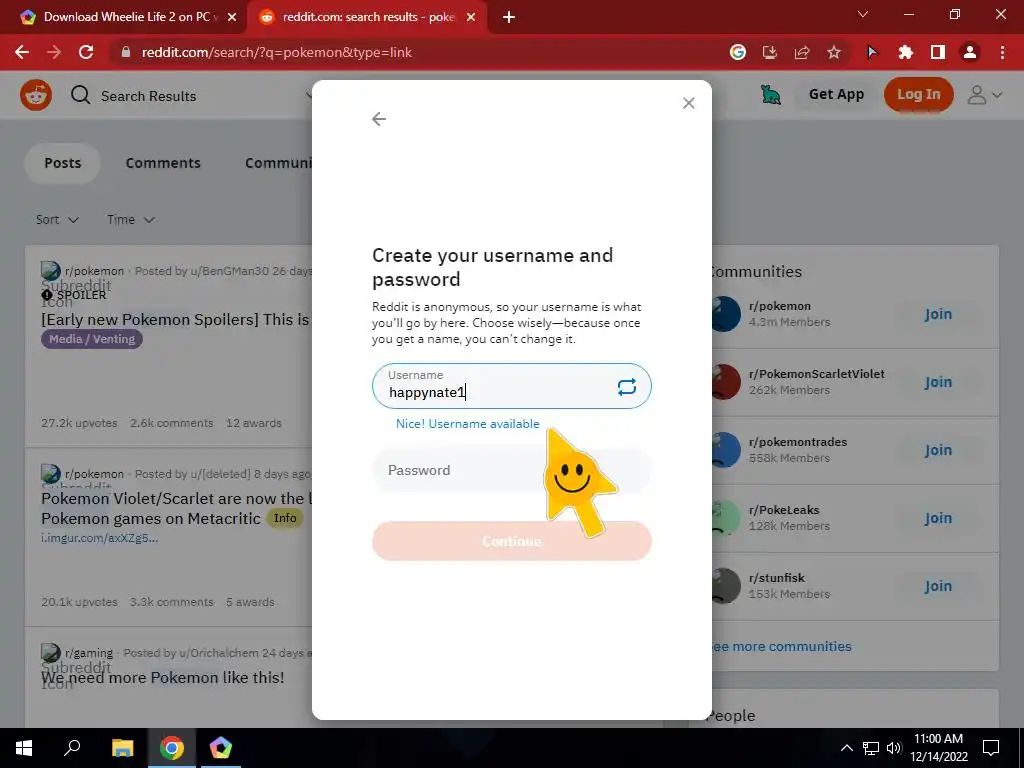Open a new tab with the plus button
The width and height of the screenshot is (1024, 768).
pos(509,17)
